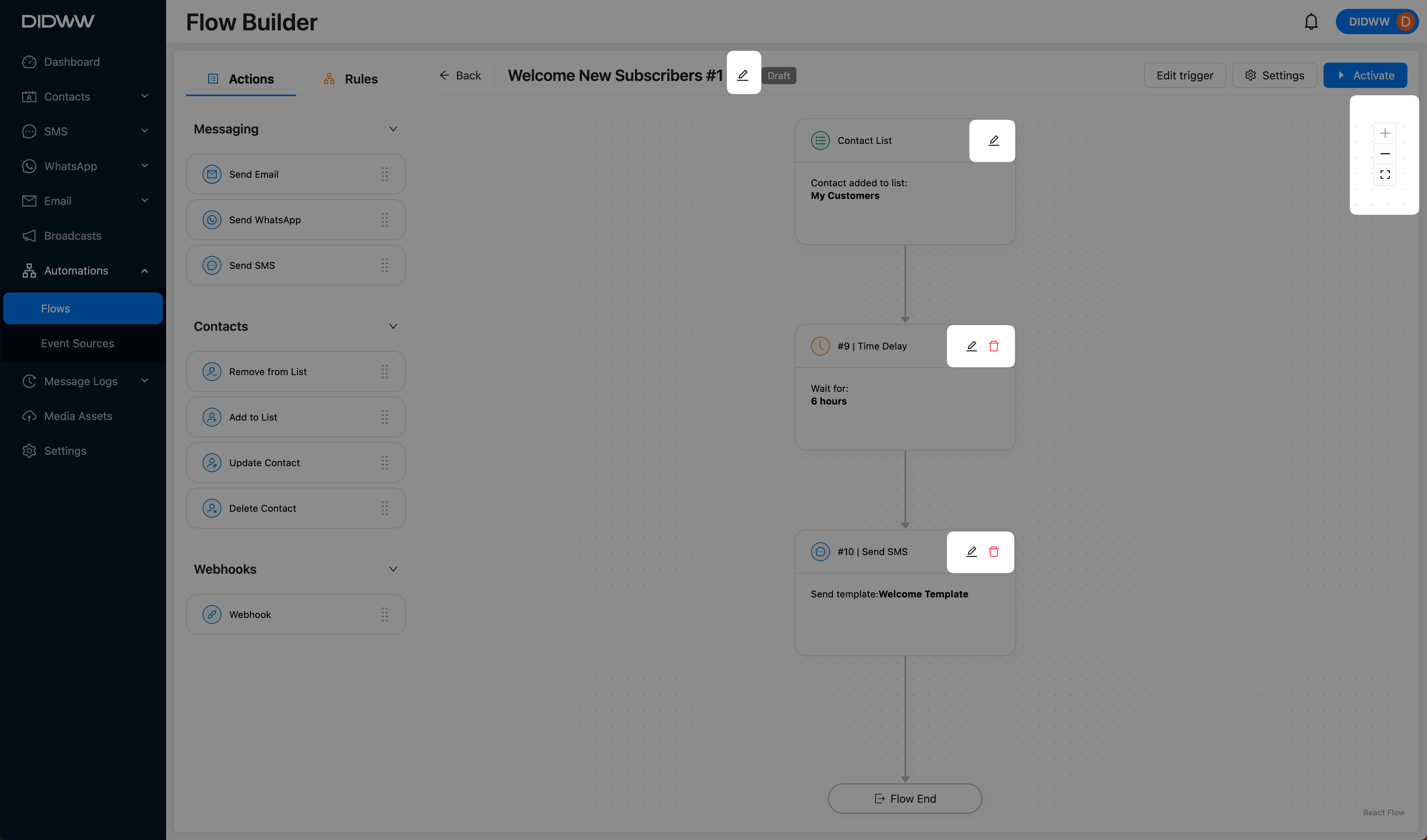Zoom in on the flow canvas
Screen dimensions: 1427x840
1385,133
